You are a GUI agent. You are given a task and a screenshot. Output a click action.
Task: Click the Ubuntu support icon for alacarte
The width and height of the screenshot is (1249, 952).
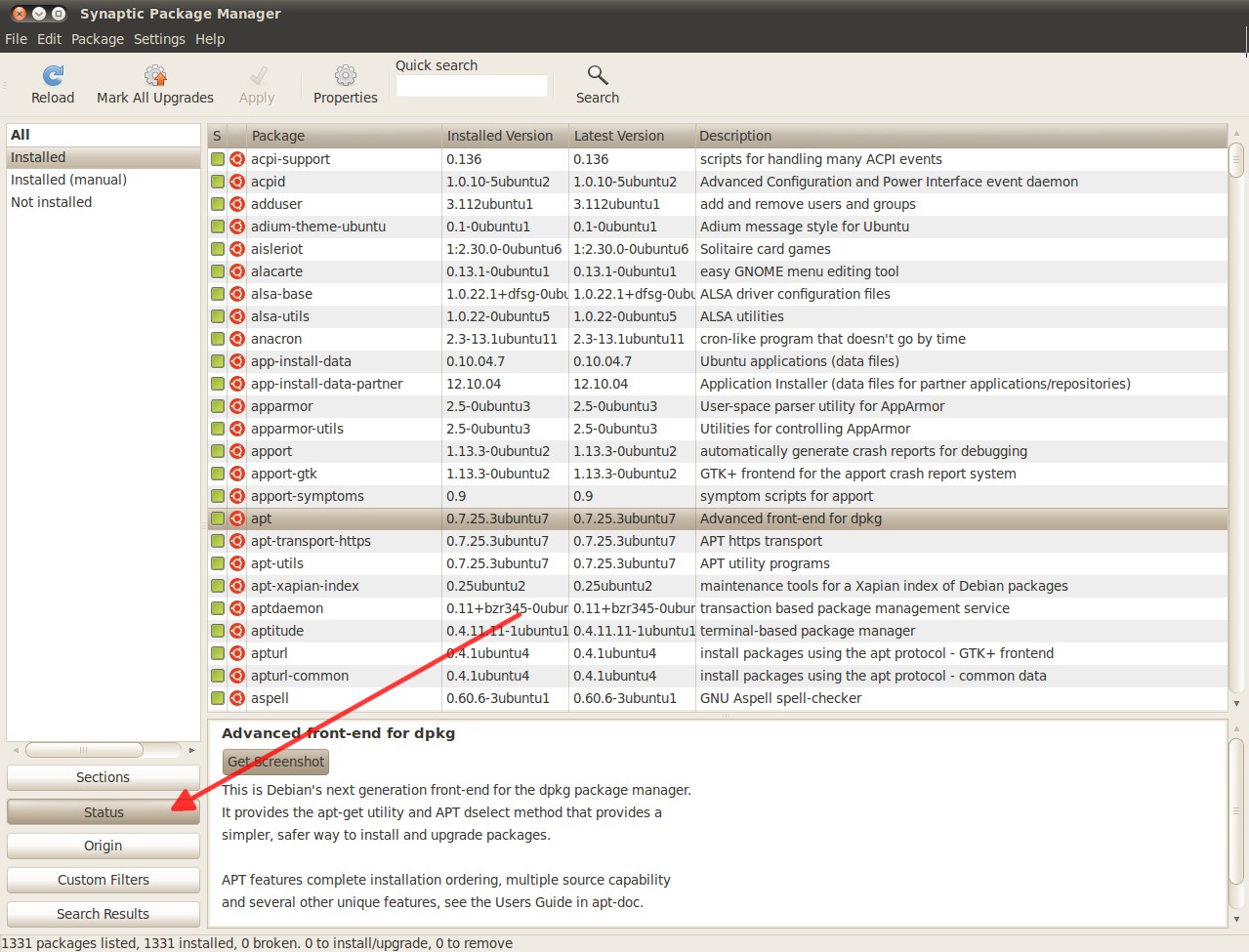pos(236,271)
